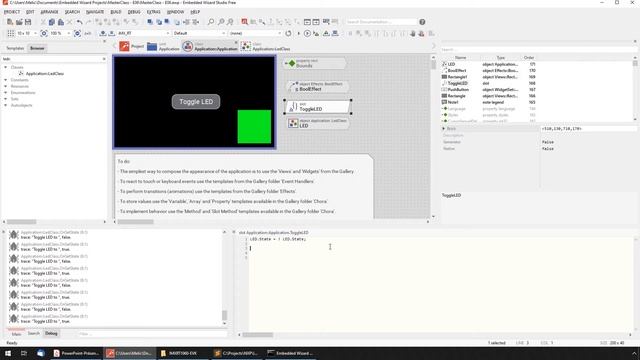Select the LED object brick
Viewport: 640px width, 360px height.
(x=318, y=123)
